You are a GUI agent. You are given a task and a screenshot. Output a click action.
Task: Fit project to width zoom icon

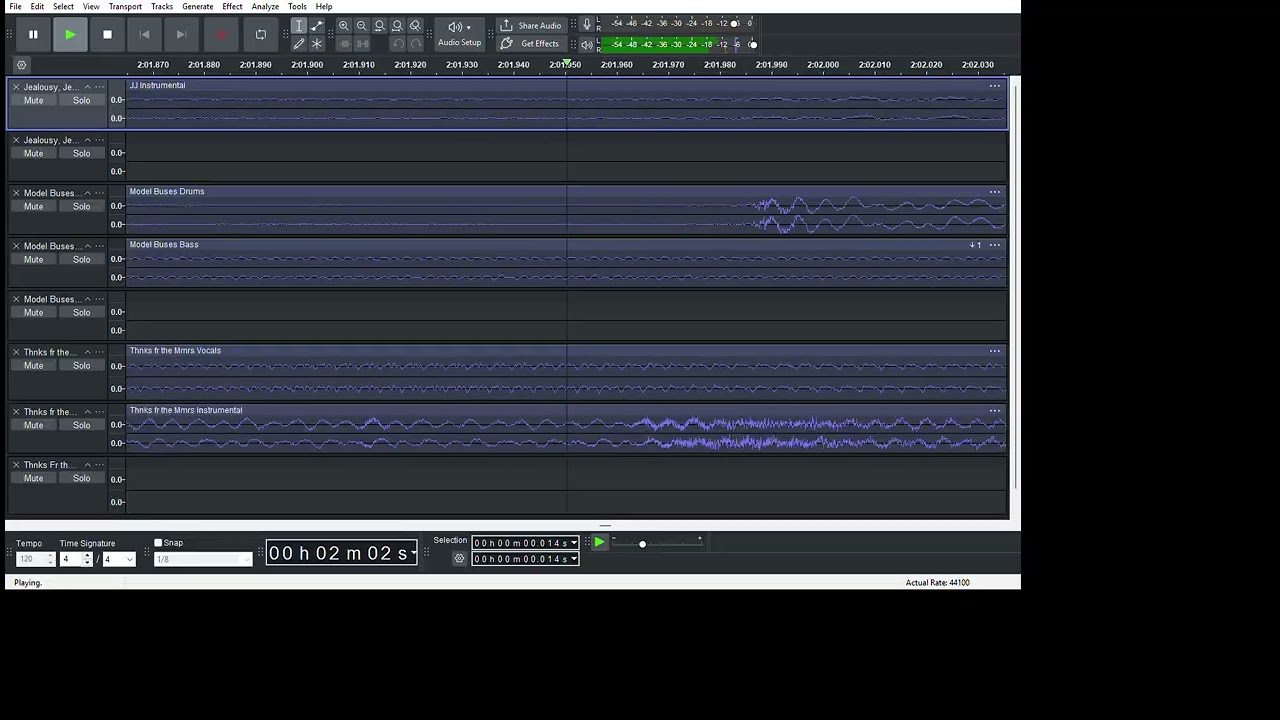[398, 26]
